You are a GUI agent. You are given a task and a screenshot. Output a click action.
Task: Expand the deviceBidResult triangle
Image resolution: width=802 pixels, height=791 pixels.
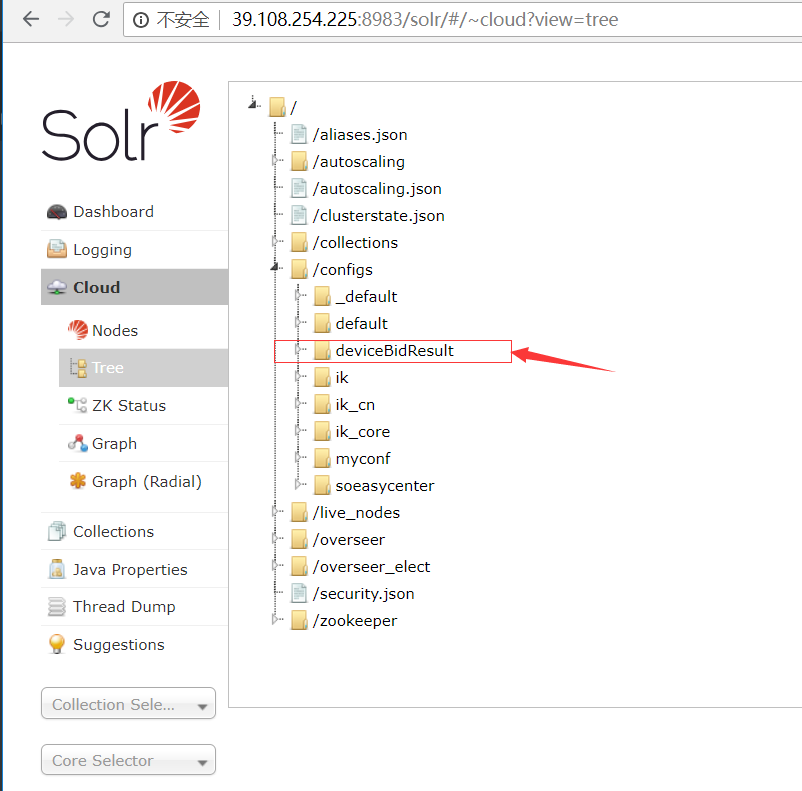coord(299,350)
